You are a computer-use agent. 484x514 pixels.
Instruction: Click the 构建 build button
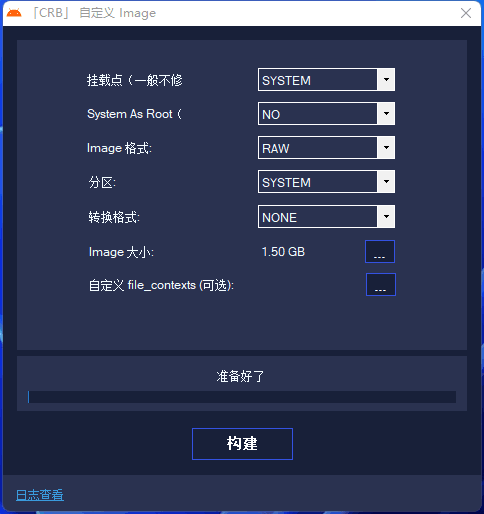(242, 444)
